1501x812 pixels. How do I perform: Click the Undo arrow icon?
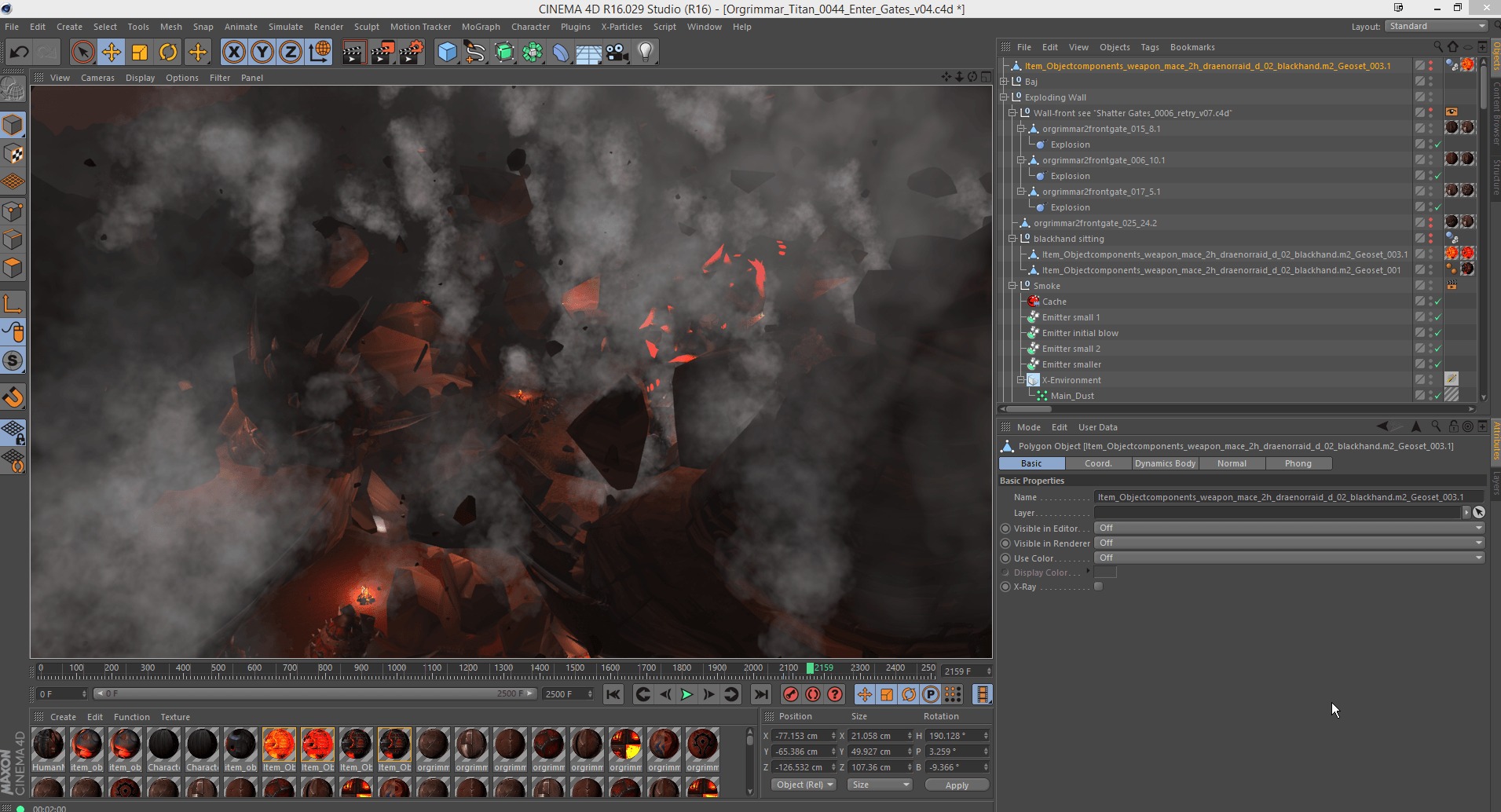[x=19, y=53]
